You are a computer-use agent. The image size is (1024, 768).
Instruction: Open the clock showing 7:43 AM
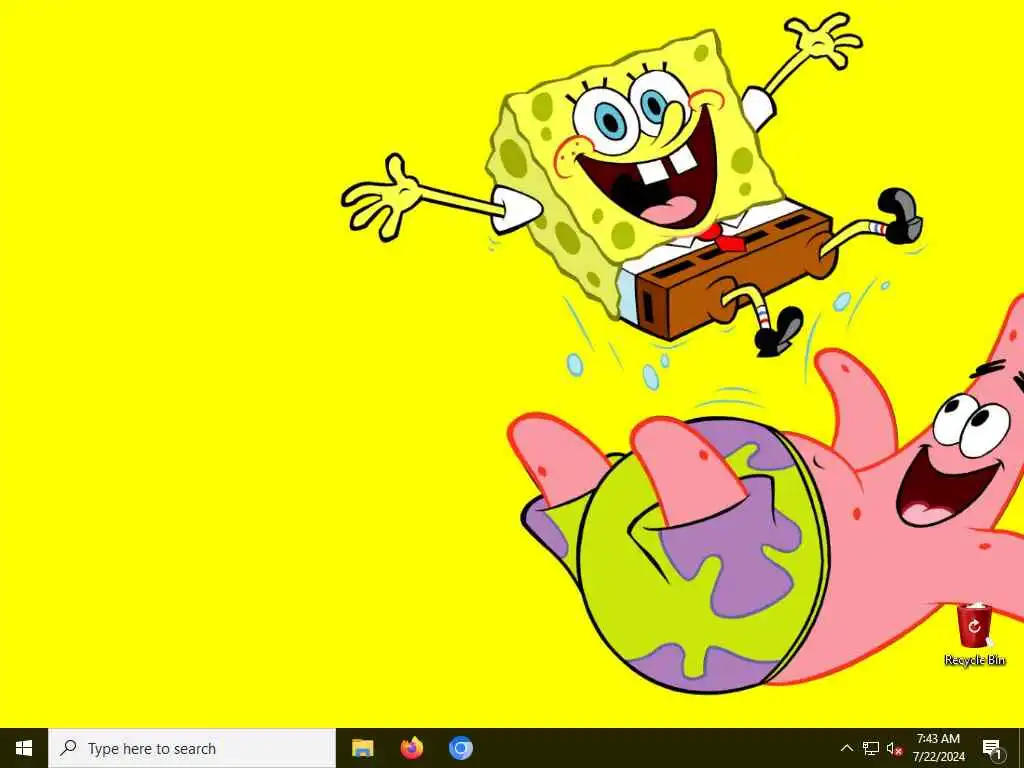(x=938, y=748)
